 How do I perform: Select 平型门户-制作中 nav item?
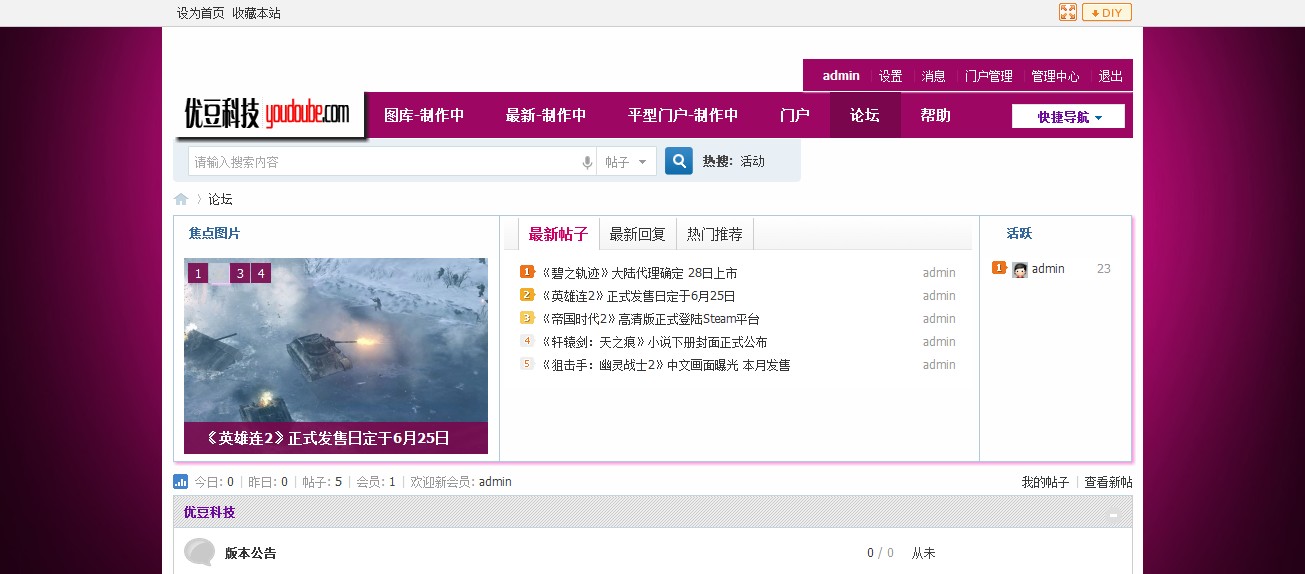[683, 115]
